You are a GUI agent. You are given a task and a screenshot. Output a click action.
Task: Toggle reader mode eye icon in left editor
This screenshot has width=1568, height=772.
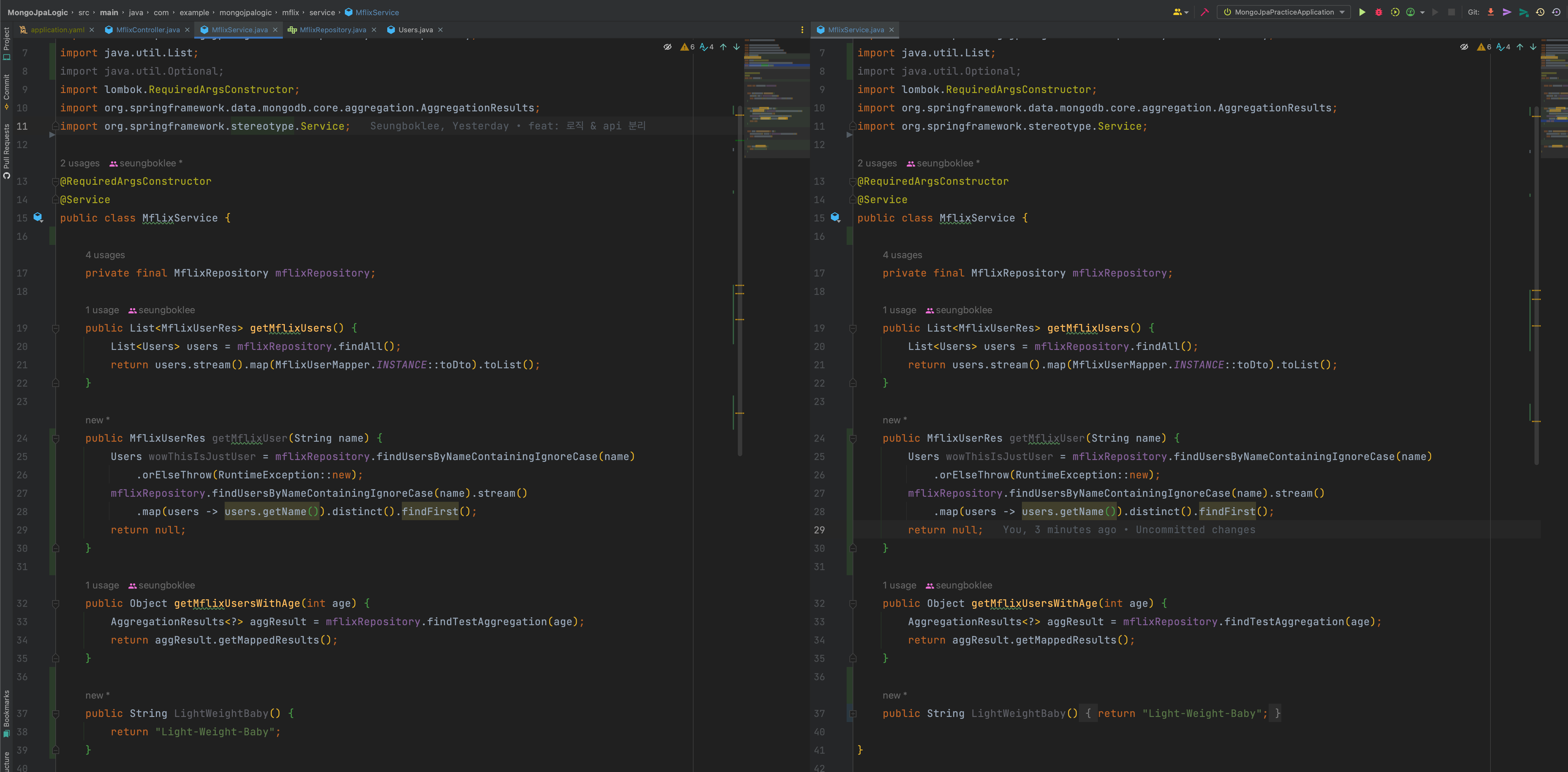click(x=667, y=47)
